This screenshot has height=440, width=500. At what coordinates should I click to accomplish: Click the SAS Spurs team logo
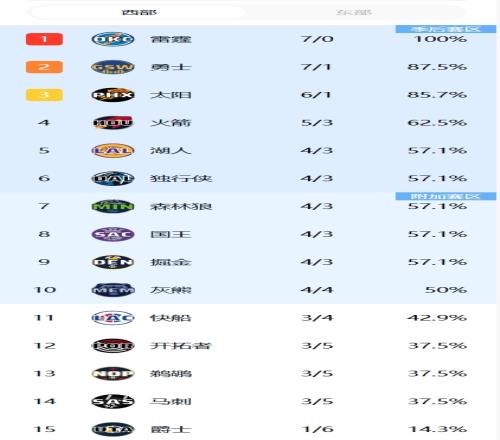pyautogui.click(x=113, y=401)
